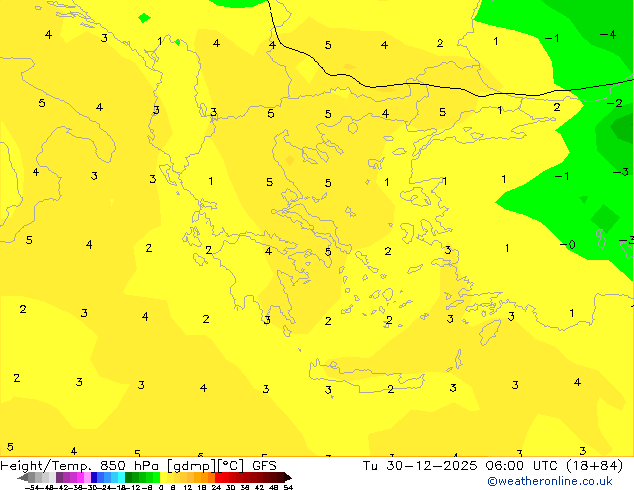Click the '-4' temperature value on the map
Image resolution: width=634 pixels, height=490 pixels.
[608, 35]
